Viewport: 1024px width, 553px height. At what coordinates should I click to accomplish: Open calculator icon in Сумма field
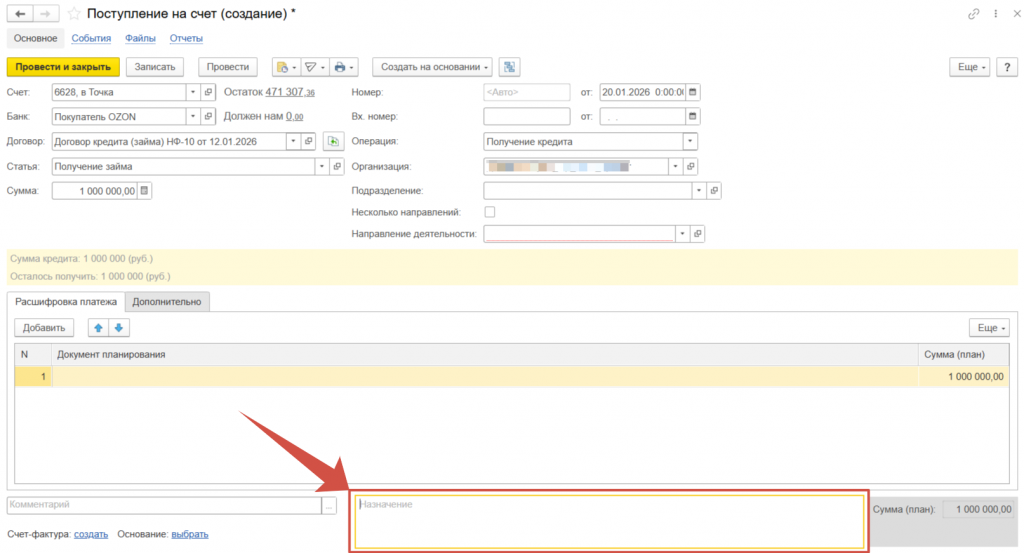coord(144,190)
